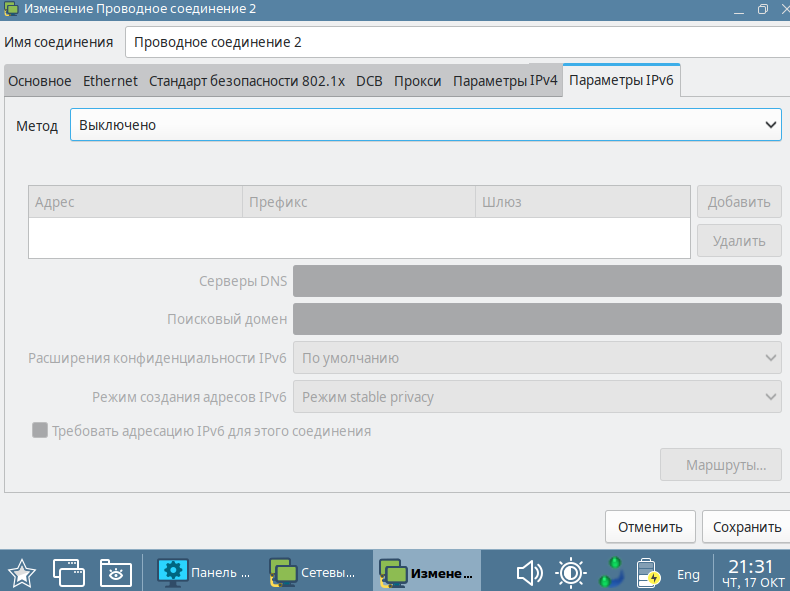Switch to the Основное tab
Viewport: 790px width, 591px height.
40,81
